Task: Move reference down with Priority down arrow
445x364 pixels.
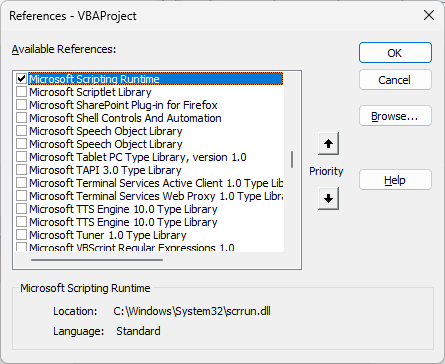Action: [x=328, y=199]
